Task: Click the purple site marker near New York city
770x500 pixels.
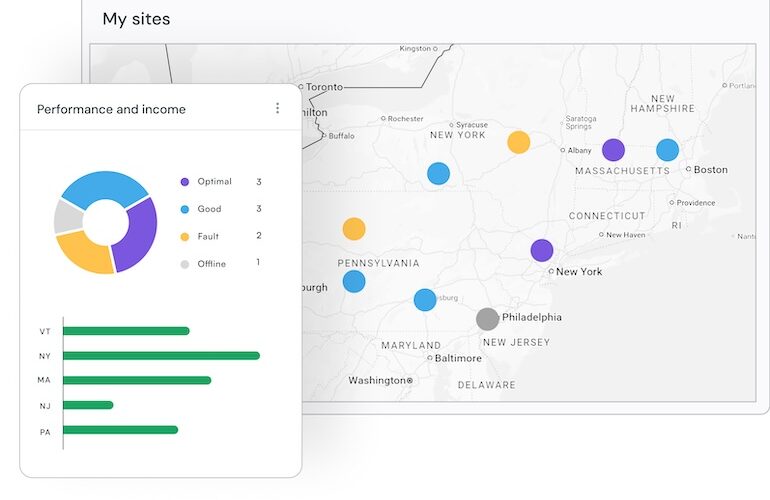Action: pos(542,250)
